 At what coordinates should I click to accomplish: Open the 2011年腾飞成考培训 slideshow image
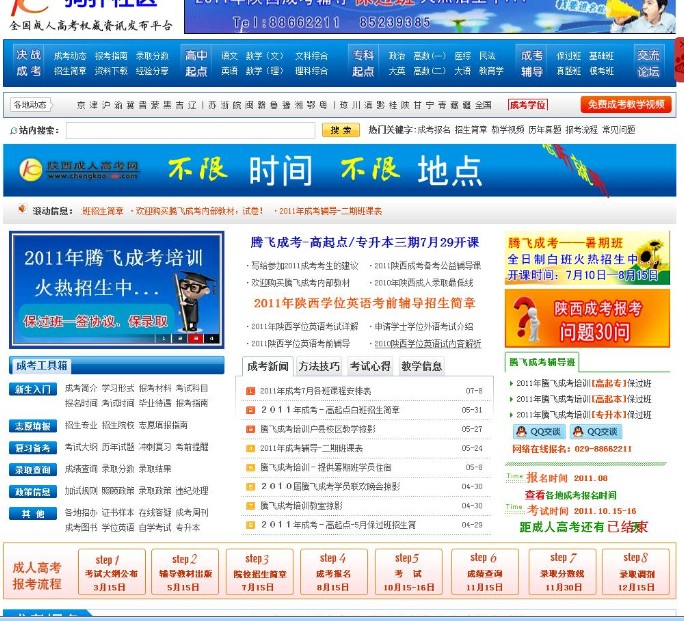116,290
